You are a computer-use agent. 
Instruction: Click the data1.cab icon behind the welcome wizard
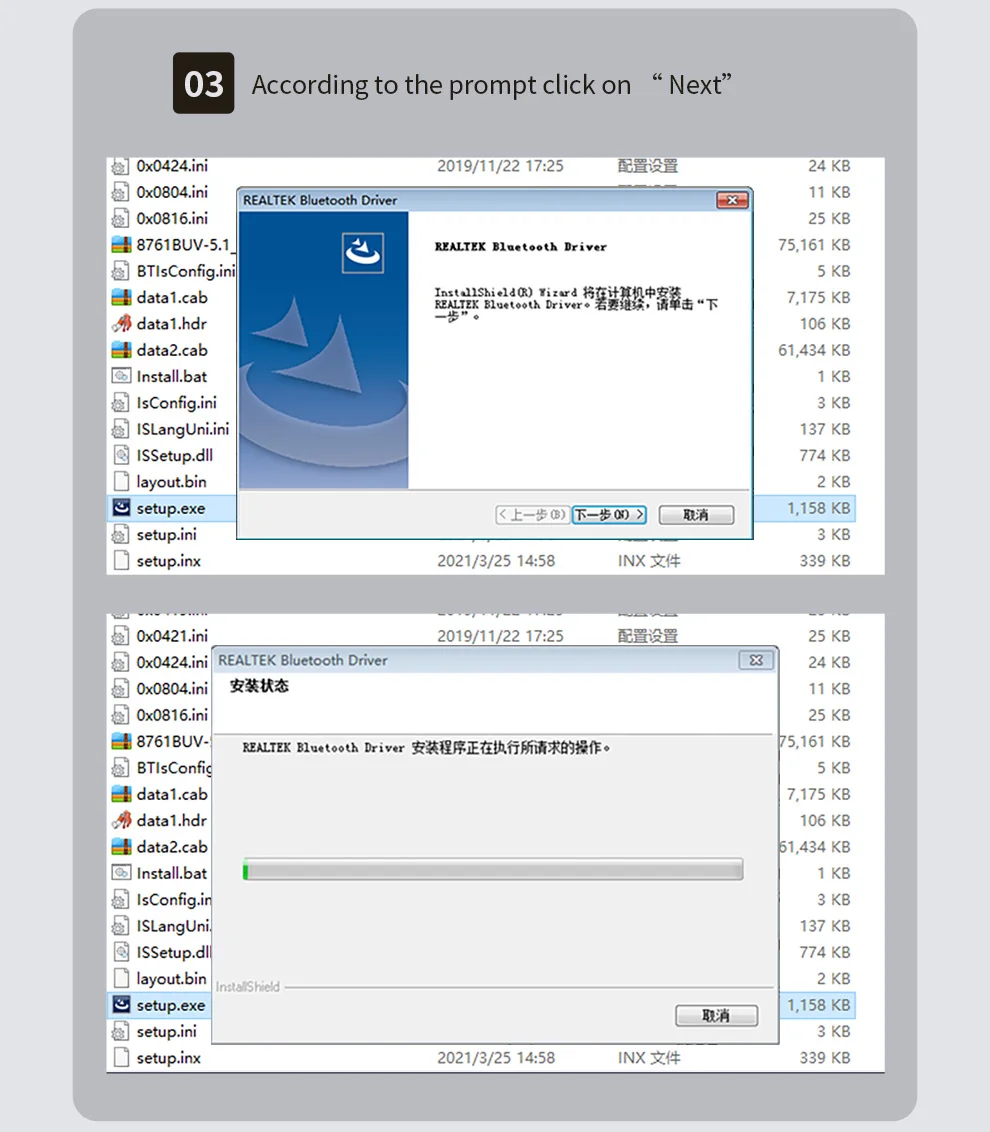(x=121, y=297)
